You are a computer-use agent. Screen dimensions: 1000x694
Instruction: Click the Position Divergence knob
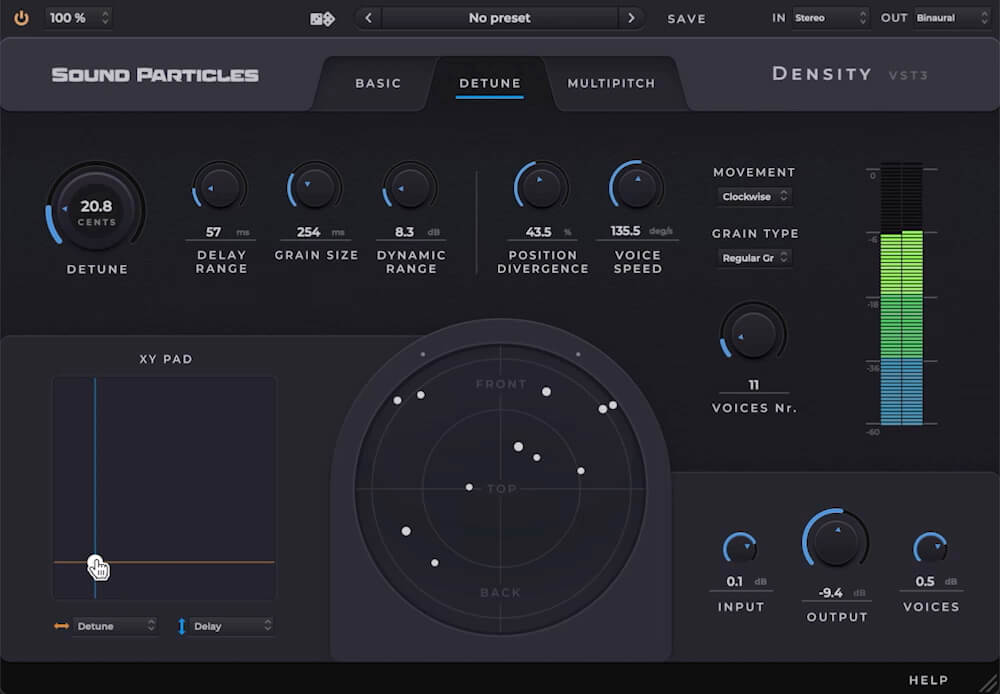(541, 187)
